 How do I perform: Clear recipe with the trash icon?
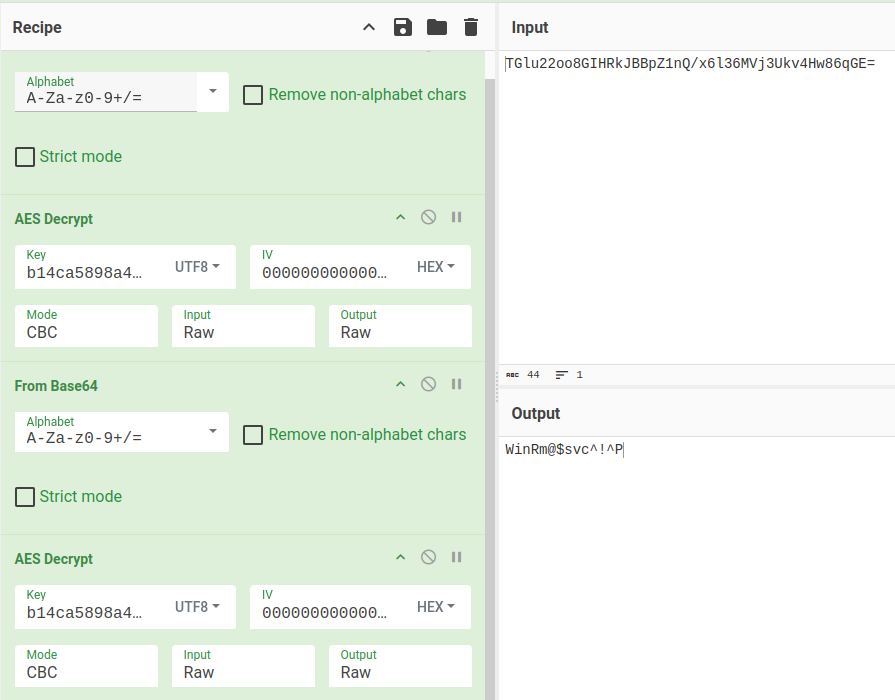471,28
